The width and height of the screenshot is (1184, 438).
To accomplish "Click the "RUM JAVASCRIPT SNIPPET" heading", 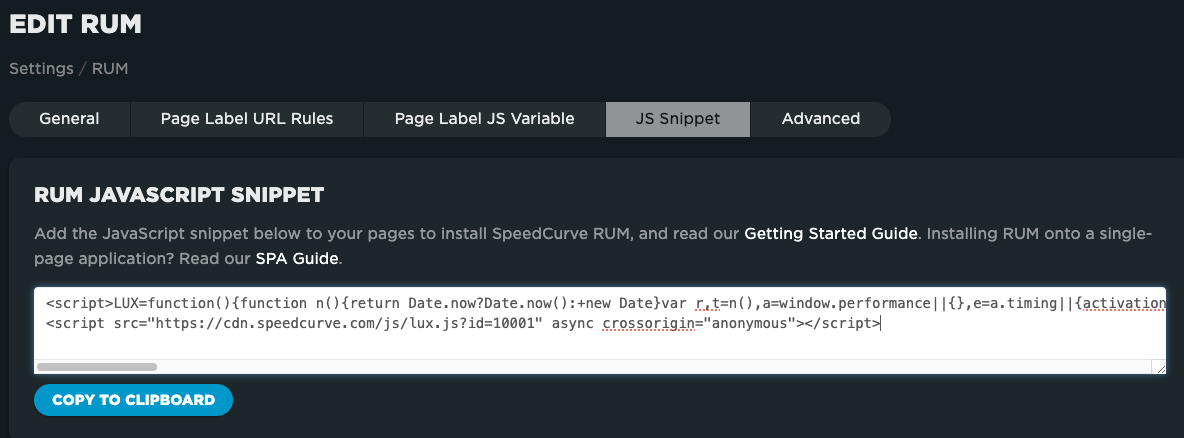I will tap(179, 195).
